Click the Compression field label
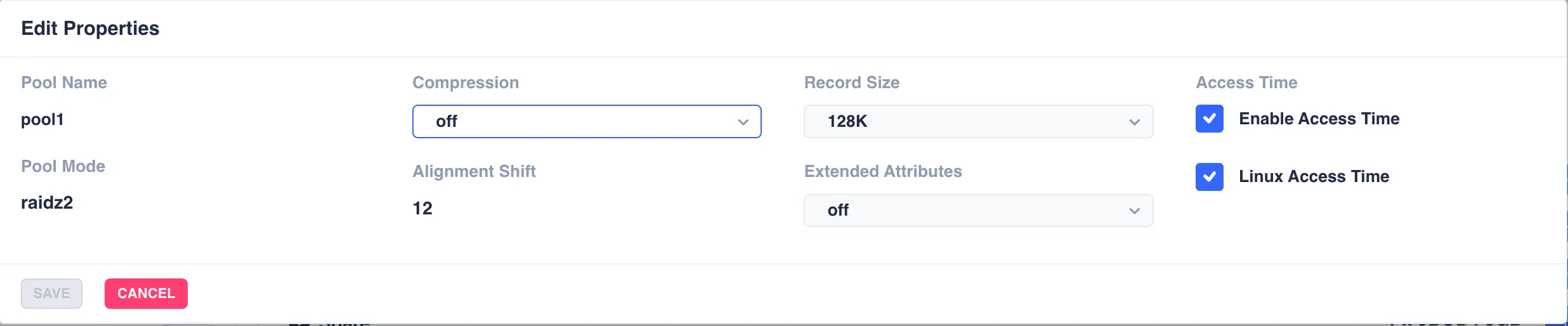 466,82
